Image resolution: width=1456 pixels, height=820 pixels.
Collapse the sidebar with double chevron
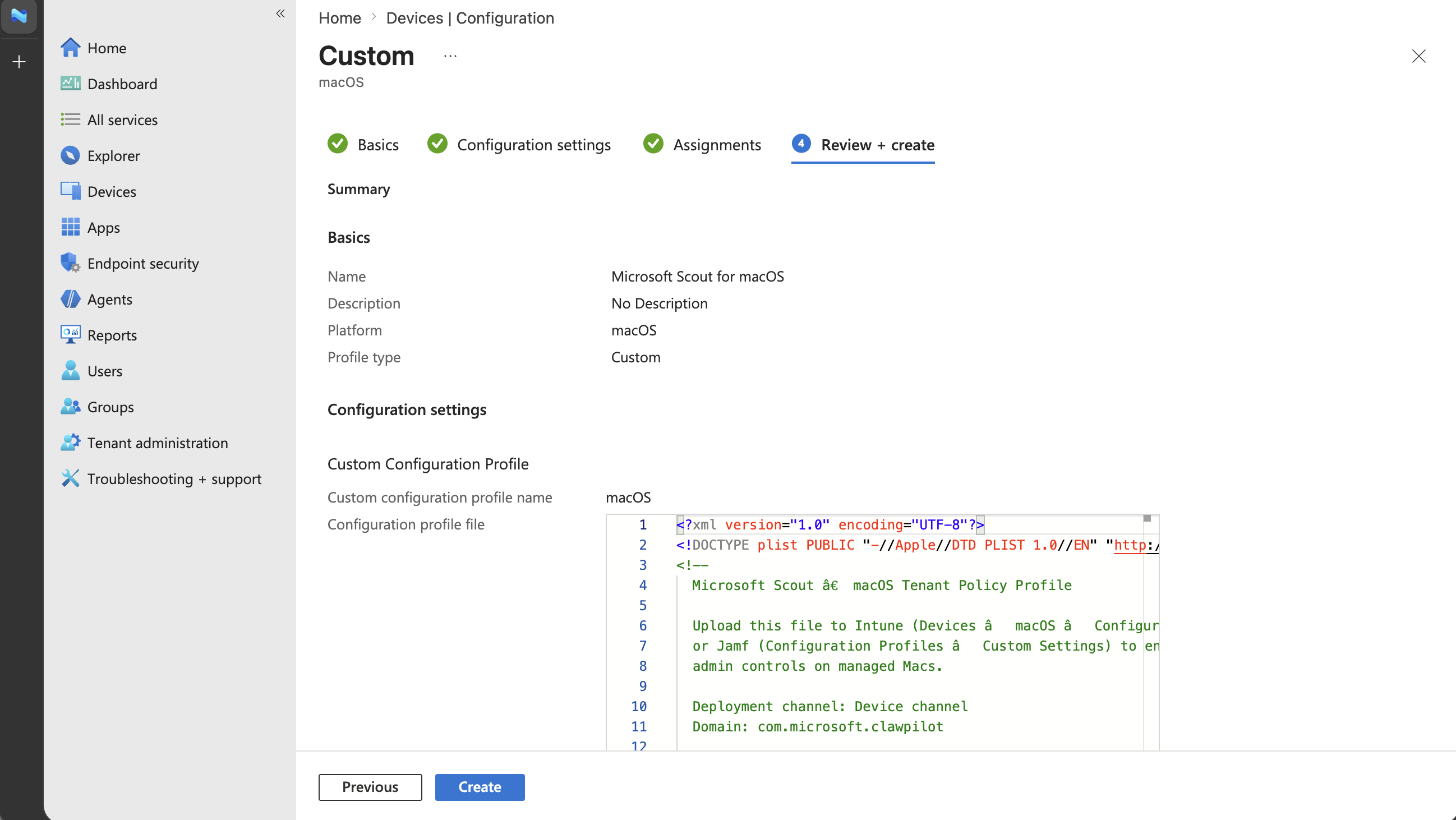click(x=280, y=13)
